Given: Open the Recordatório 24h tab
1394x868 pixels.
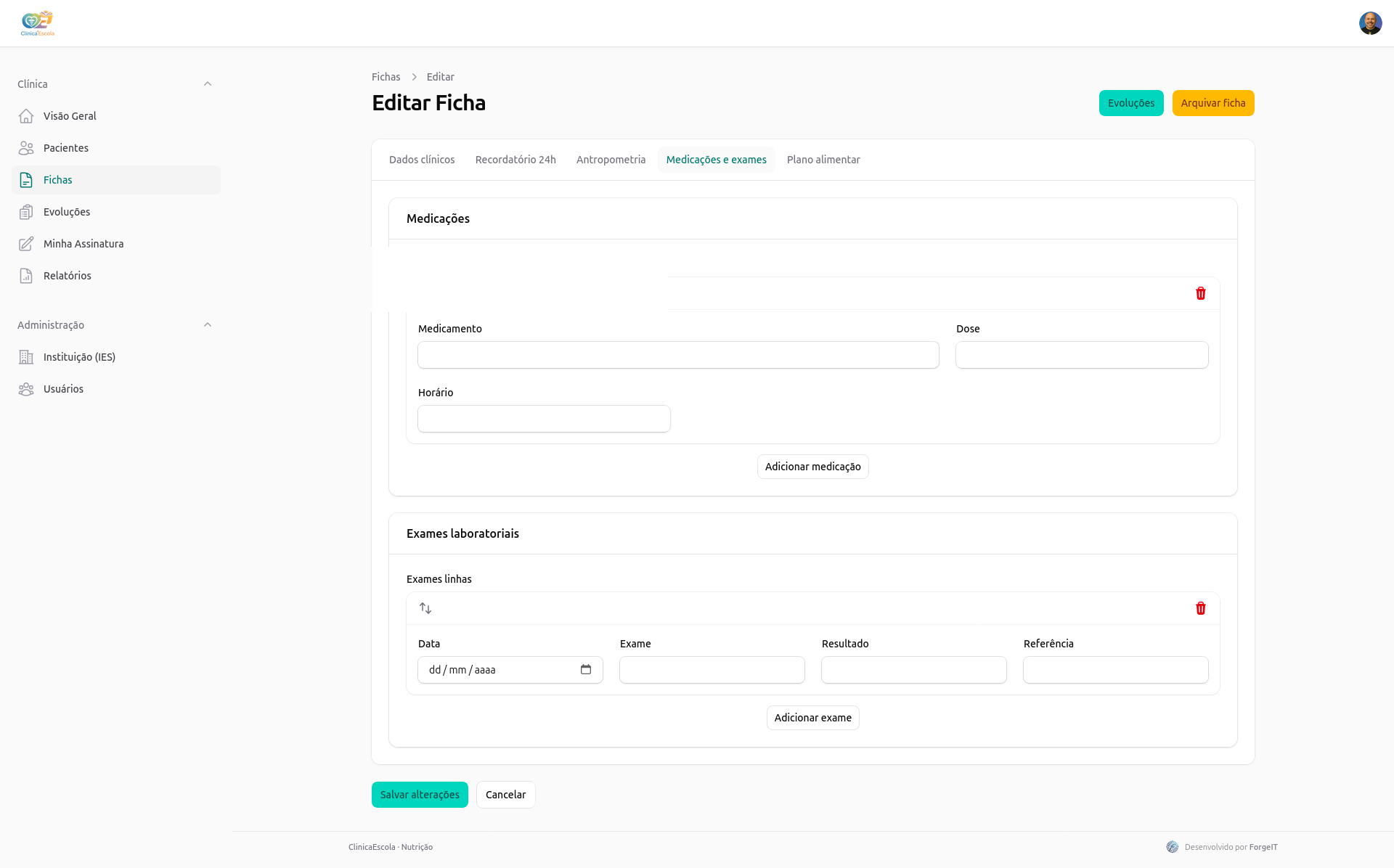Looking at the screenshot, I should (x=515, y=160).
